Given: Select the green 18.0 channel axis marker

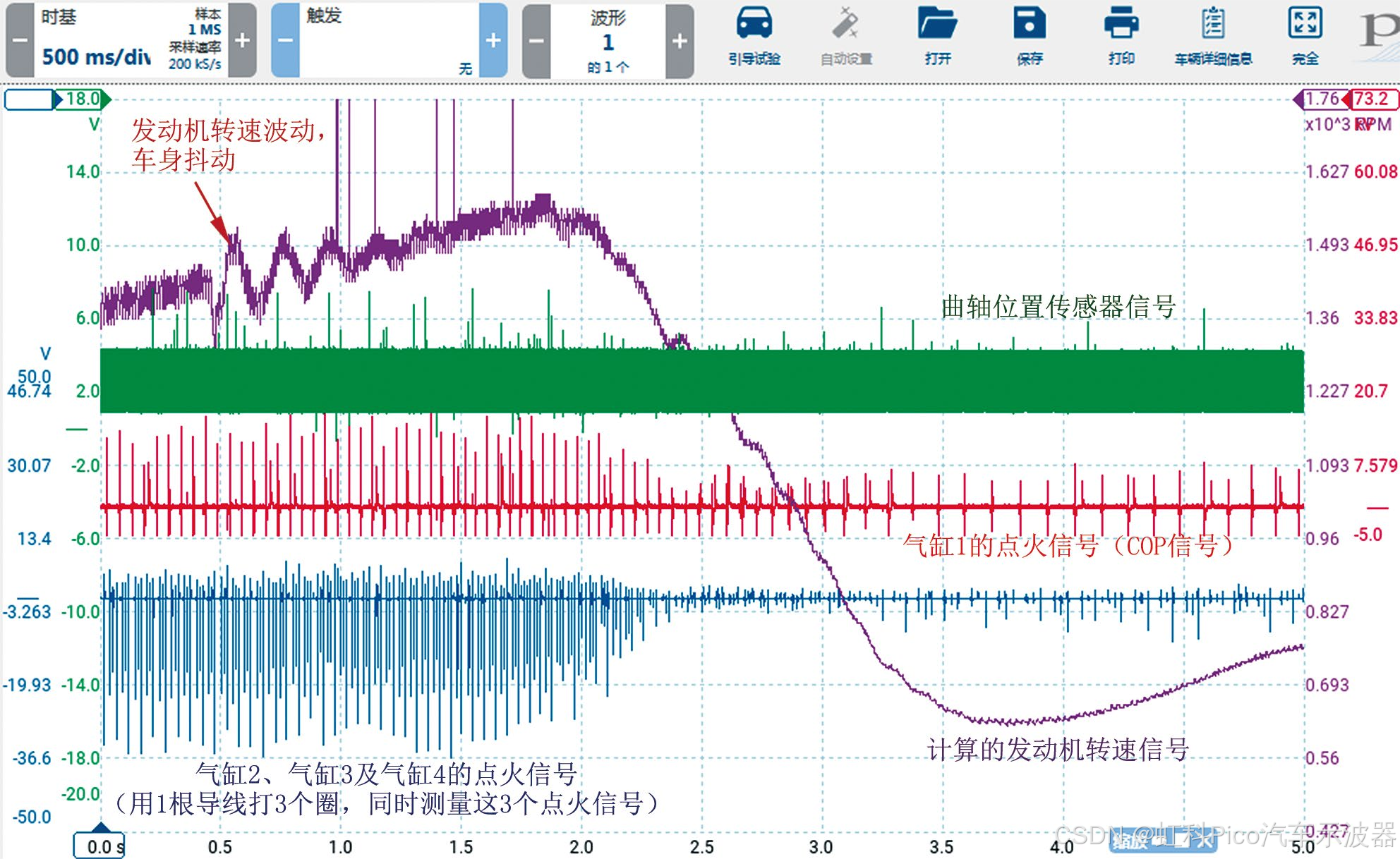Looking at the screenshot, I should point(83,99).
